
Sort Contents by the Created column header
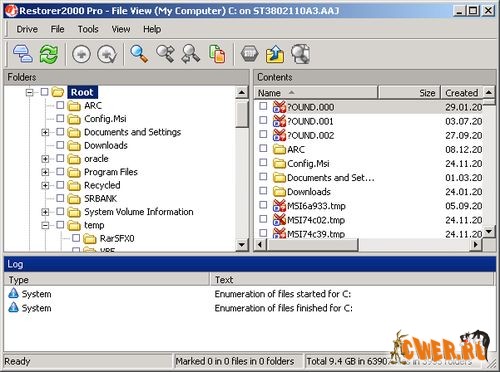click(x=462, y=93)
